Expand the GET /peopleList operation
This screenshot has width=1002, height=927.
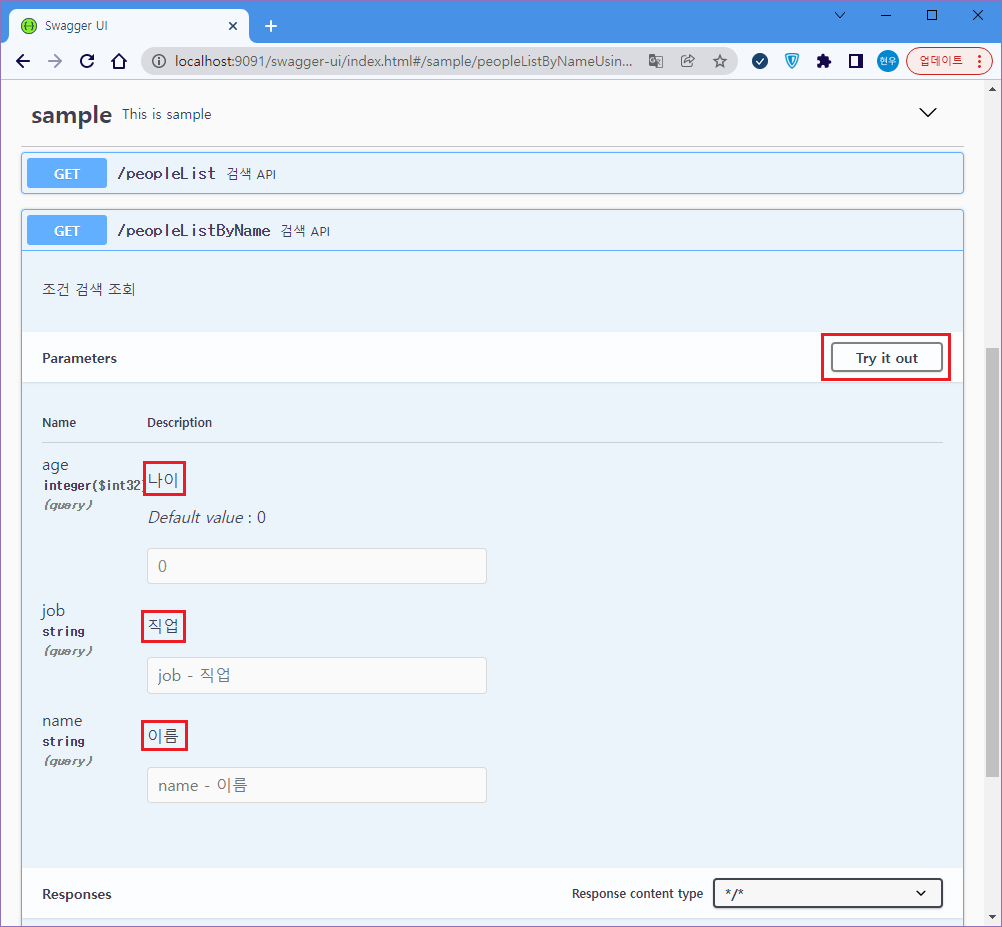492,173
